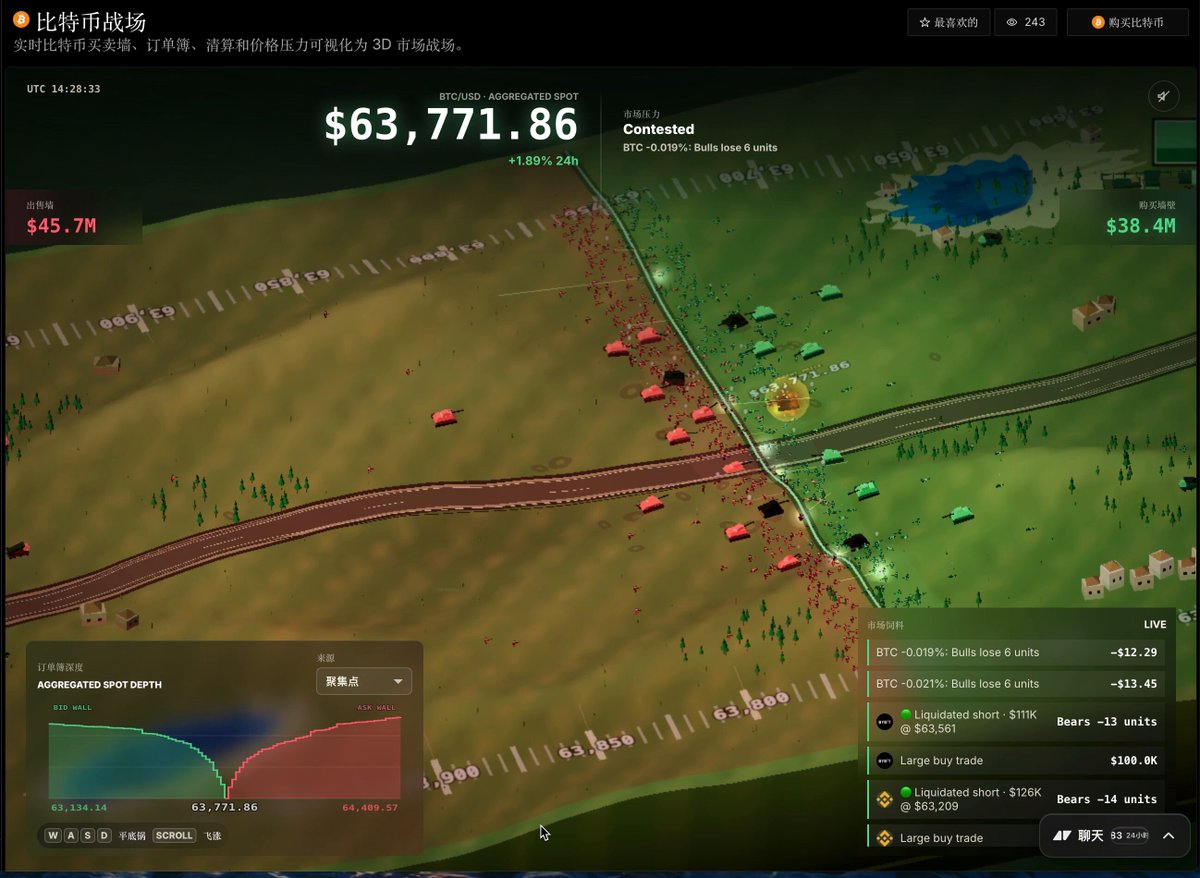
Task: Click the "-$13.45" feed value
Action: [1133, 684]
